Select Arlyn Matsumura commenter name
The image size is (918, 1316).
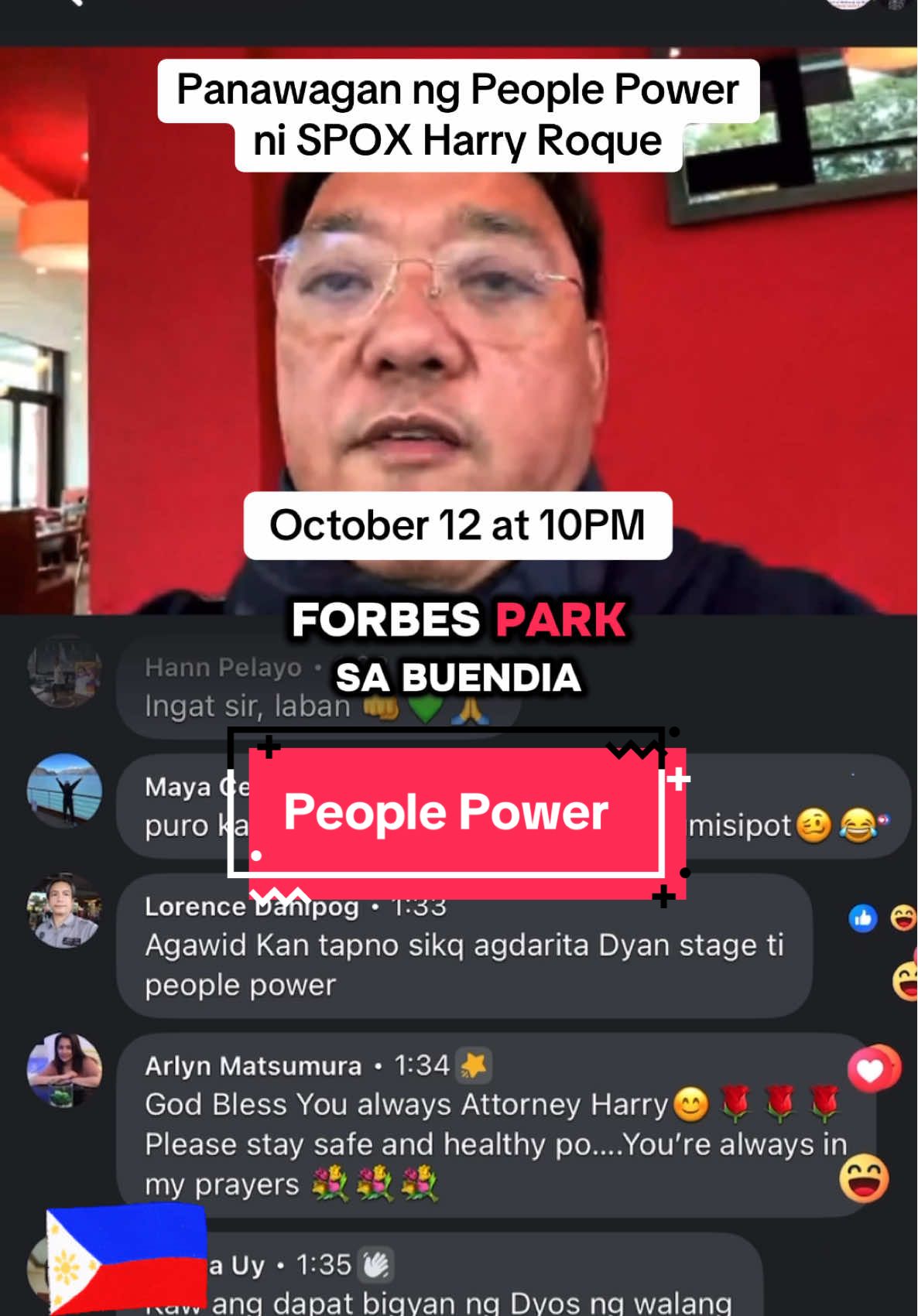(253, 1065)
